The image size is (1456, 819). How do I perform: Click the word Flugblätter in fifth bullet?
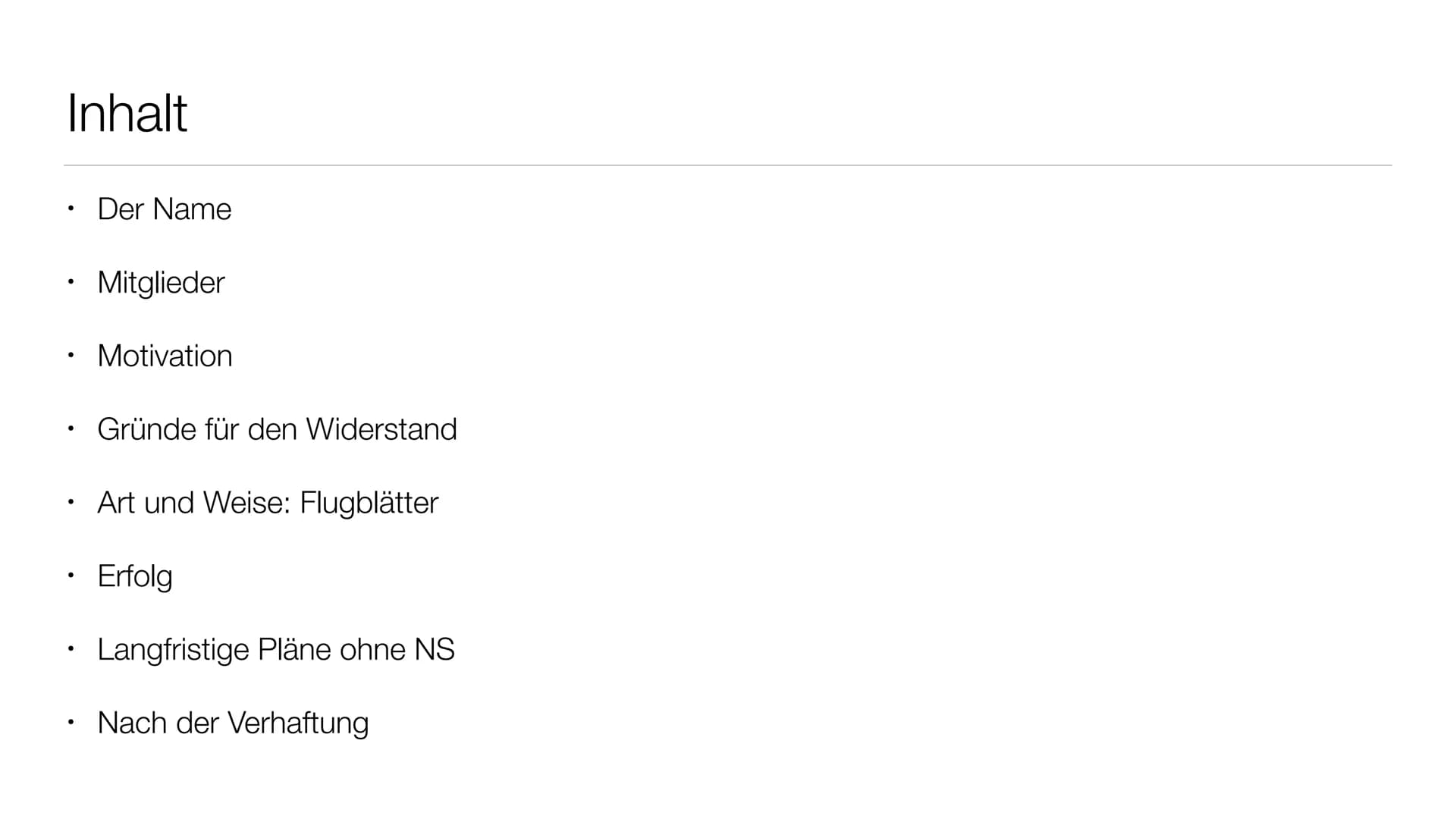tap(369, 503)
